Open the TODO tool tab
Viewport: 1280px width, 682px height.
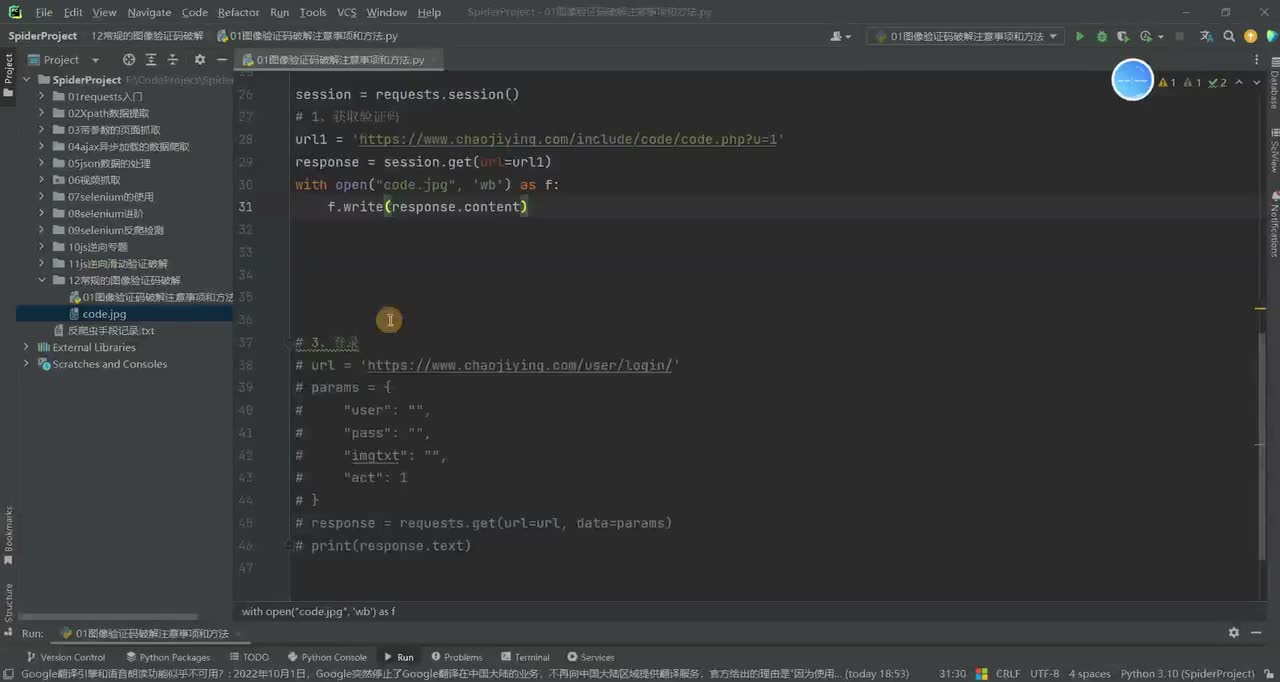click(248, 657)
